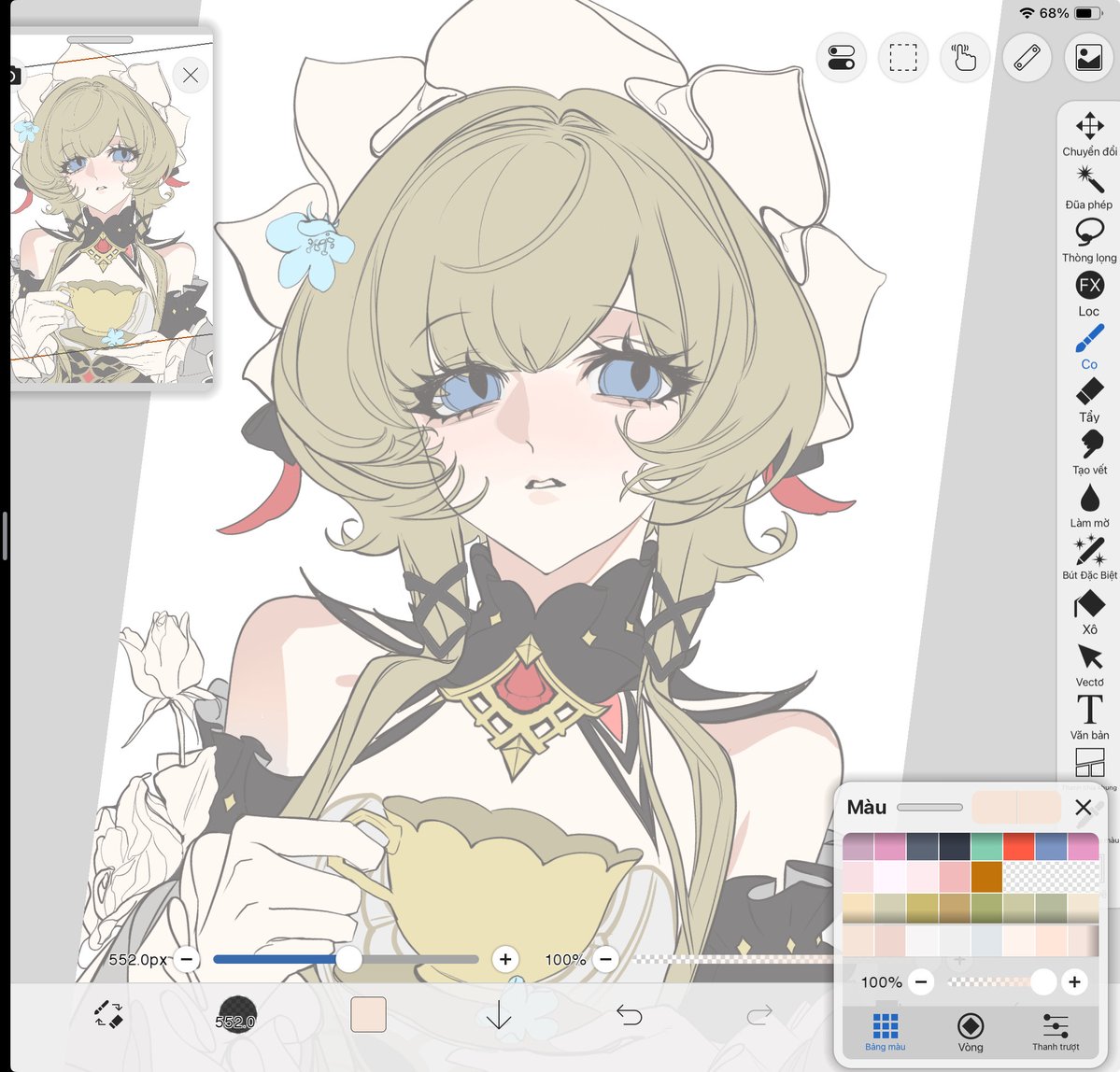Select the Văn bản text tool
This screenshot has width=1120, height=1072.
click(1089, 718)
